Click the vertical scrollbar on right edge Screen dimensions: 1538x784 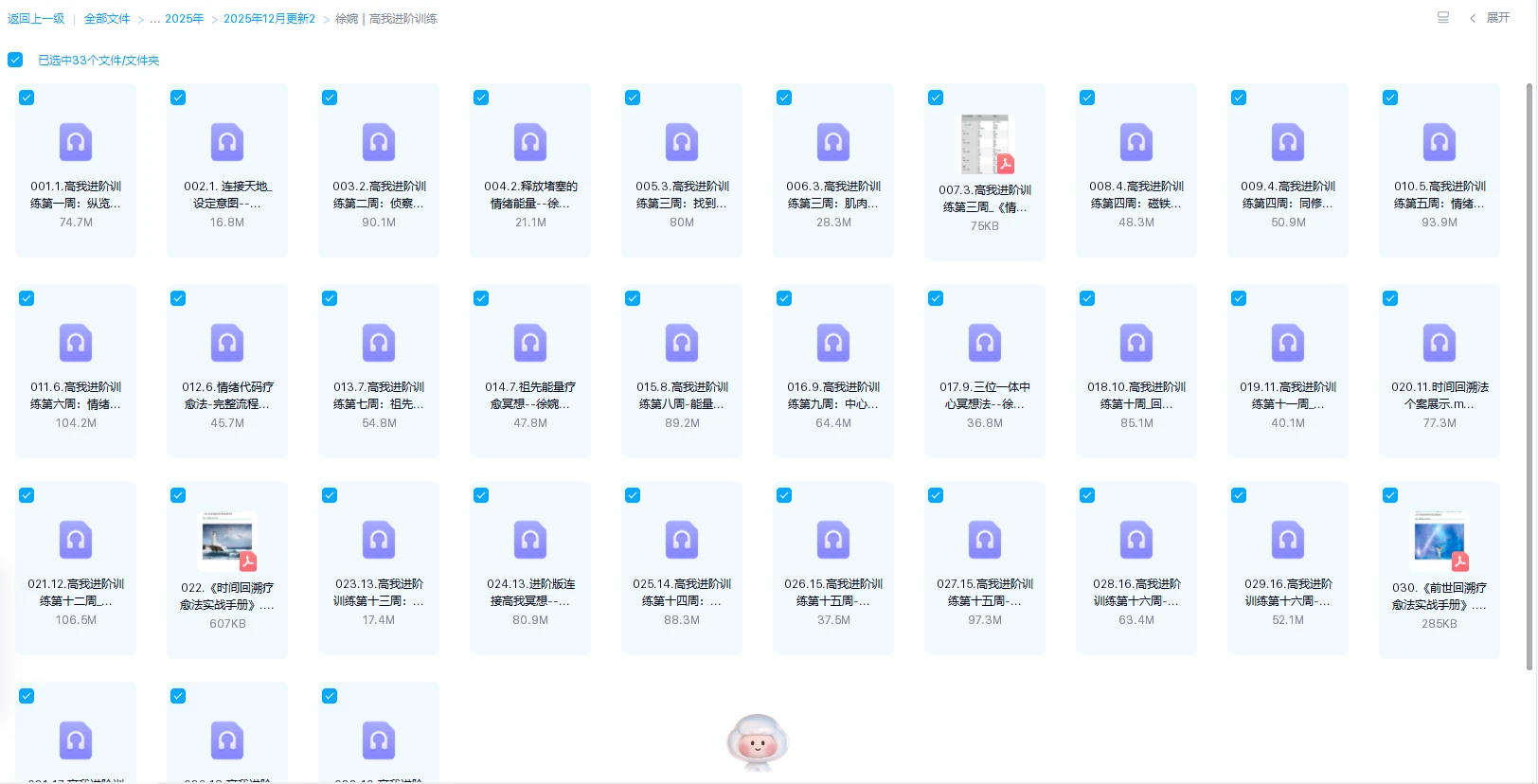[1529, 379]
